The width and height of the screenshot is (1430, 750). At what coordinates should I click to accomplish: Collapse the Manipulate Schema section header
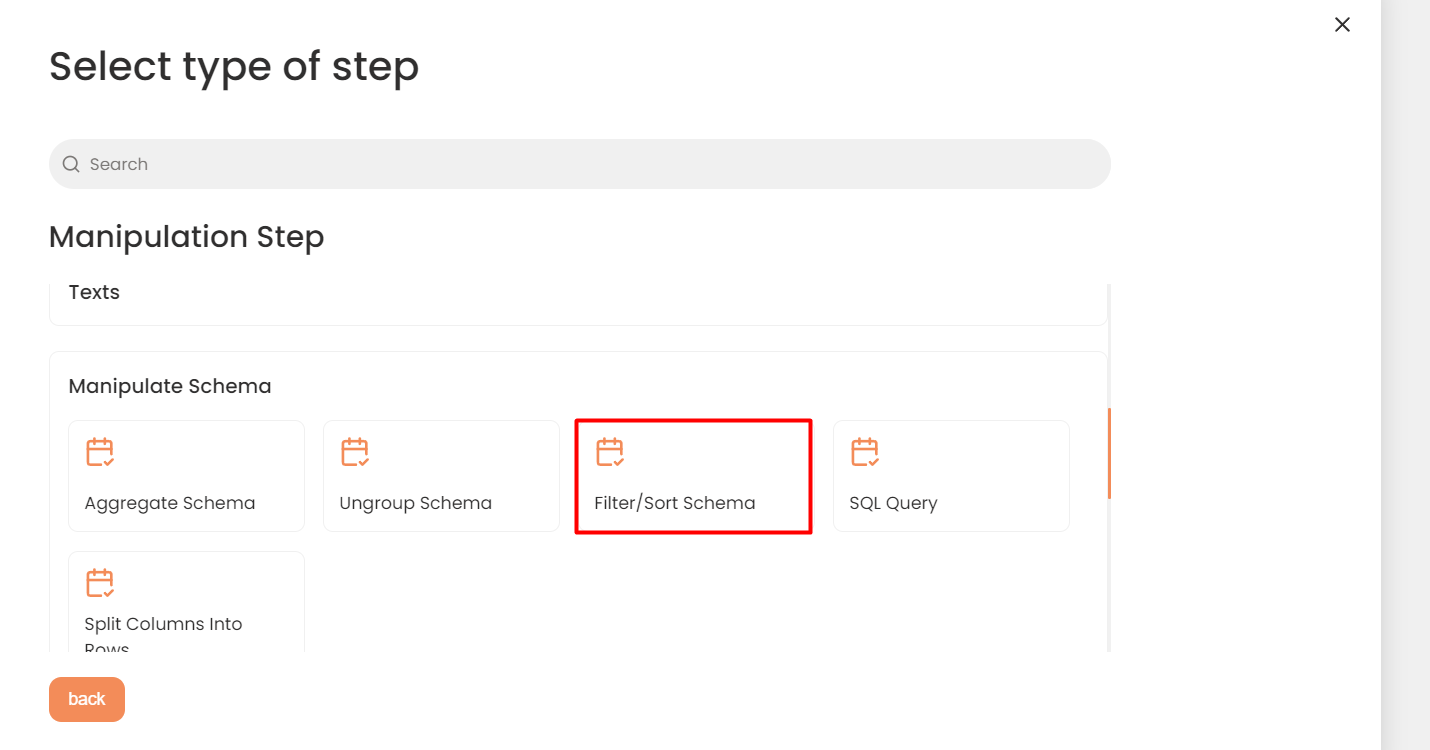point(170,386)
